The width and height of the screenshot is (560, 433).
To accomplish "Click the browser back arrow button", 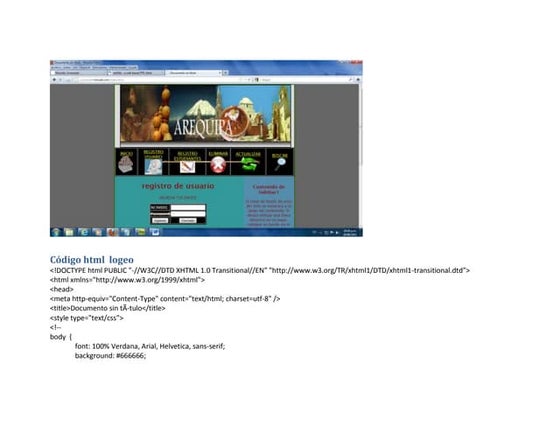I will pyautogui.click(x=54, y=80).
